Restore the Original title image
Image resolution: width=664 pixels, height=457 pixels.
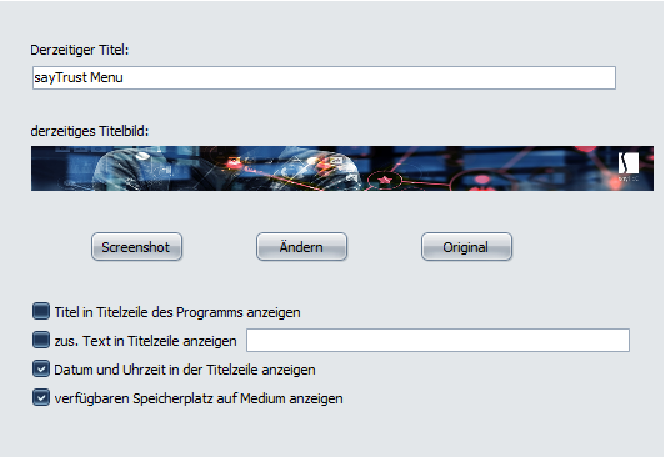(x=466, y=247)
